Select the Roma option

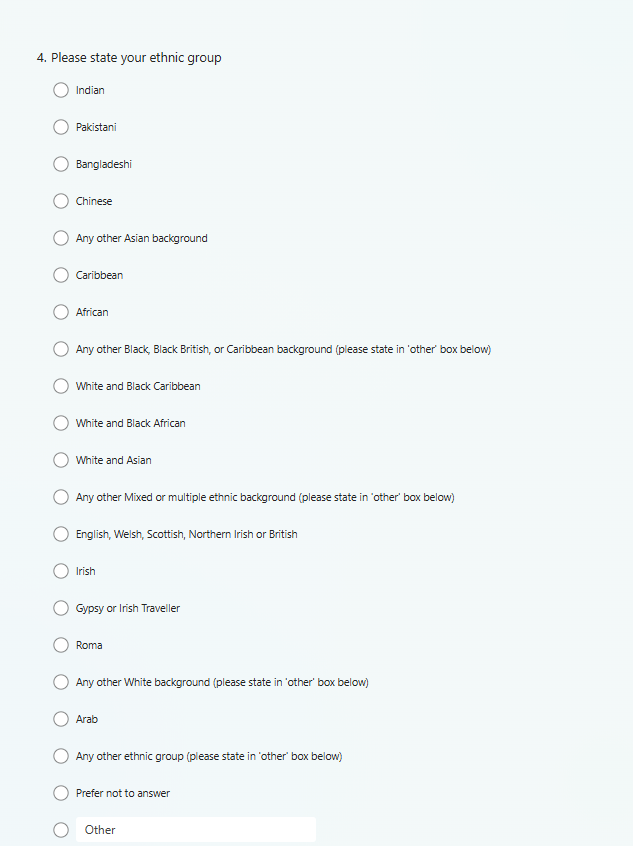[x=61, y=645]
